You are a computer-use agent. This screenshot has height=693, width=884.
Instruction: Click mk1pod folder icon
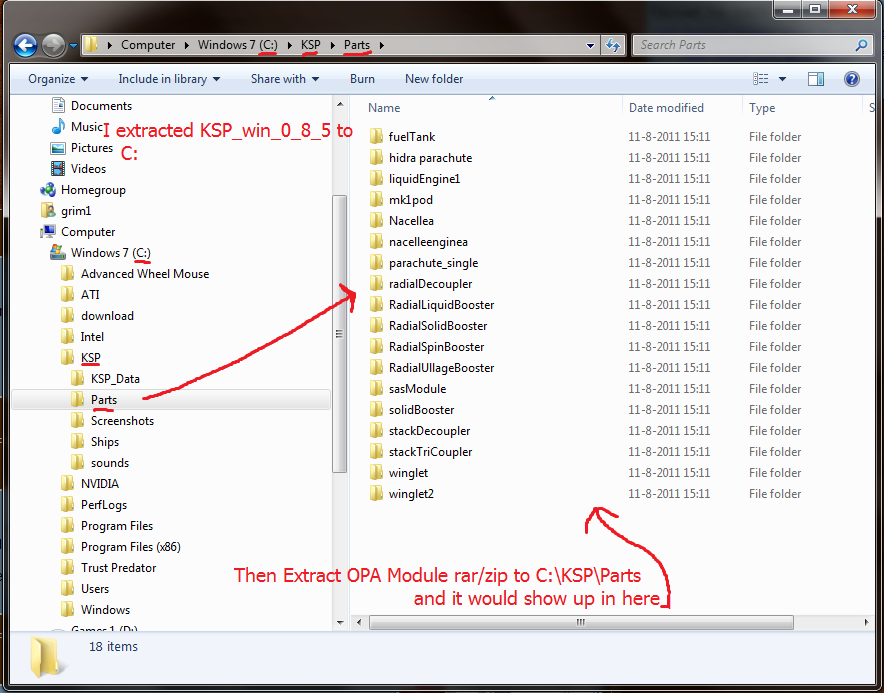[377, 200]
